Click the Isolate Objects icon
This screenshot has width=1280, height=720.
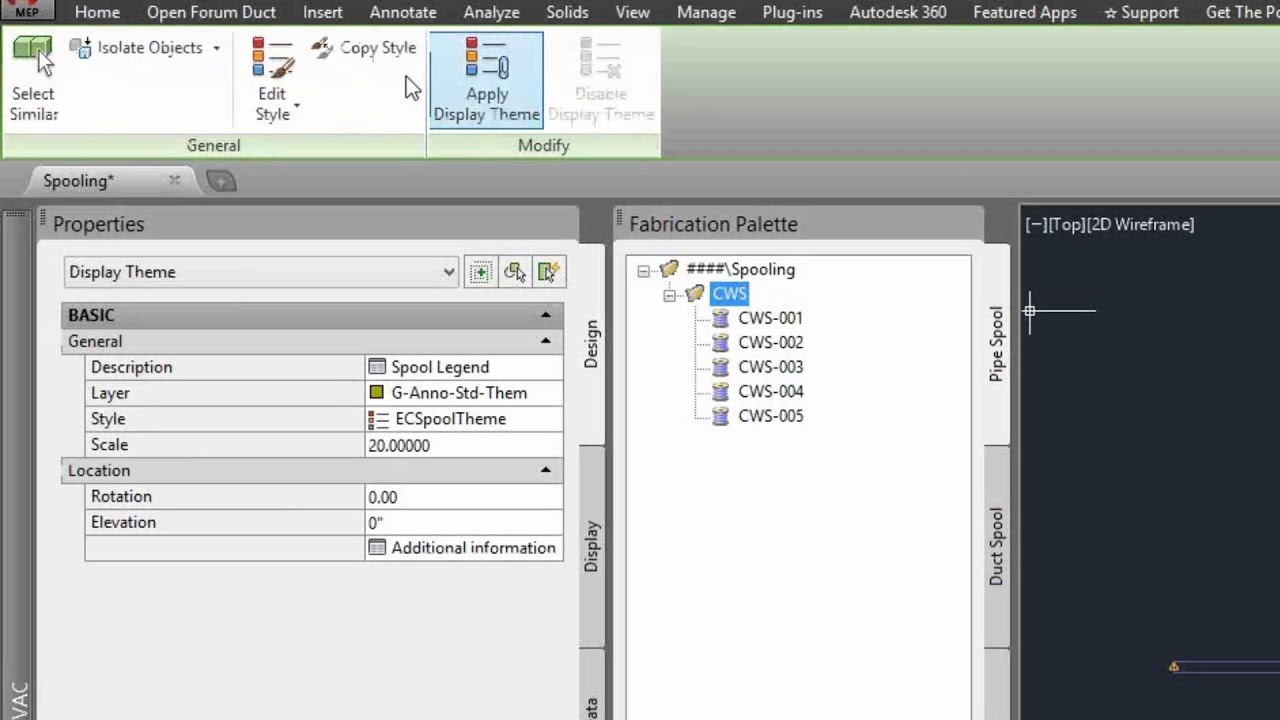(80, 47)
